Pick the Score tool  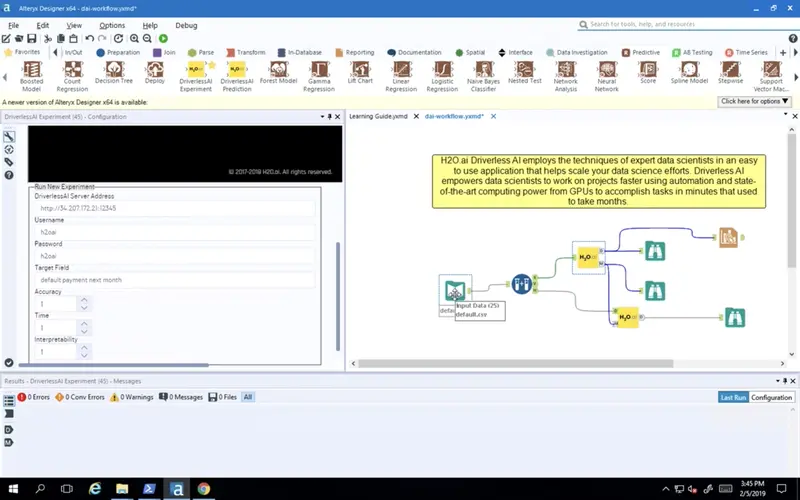click(x=648, y=73)
